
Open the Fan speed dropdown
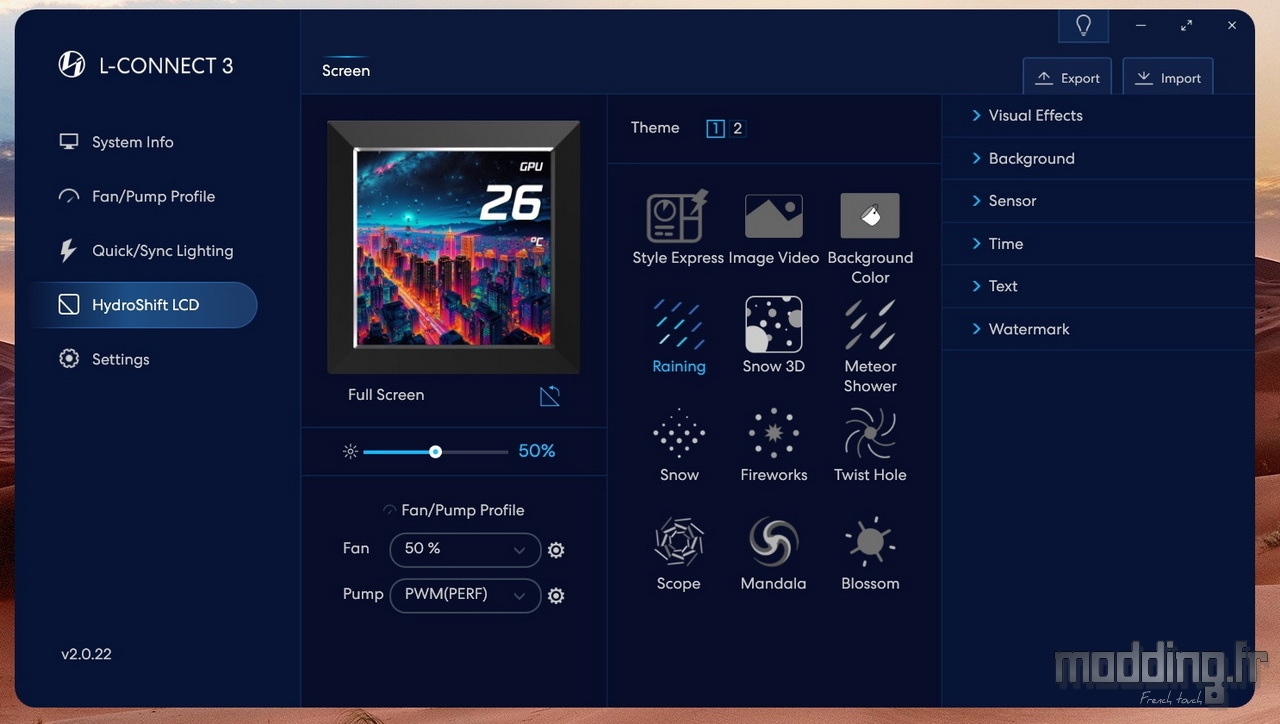click(x=465, y=549)
